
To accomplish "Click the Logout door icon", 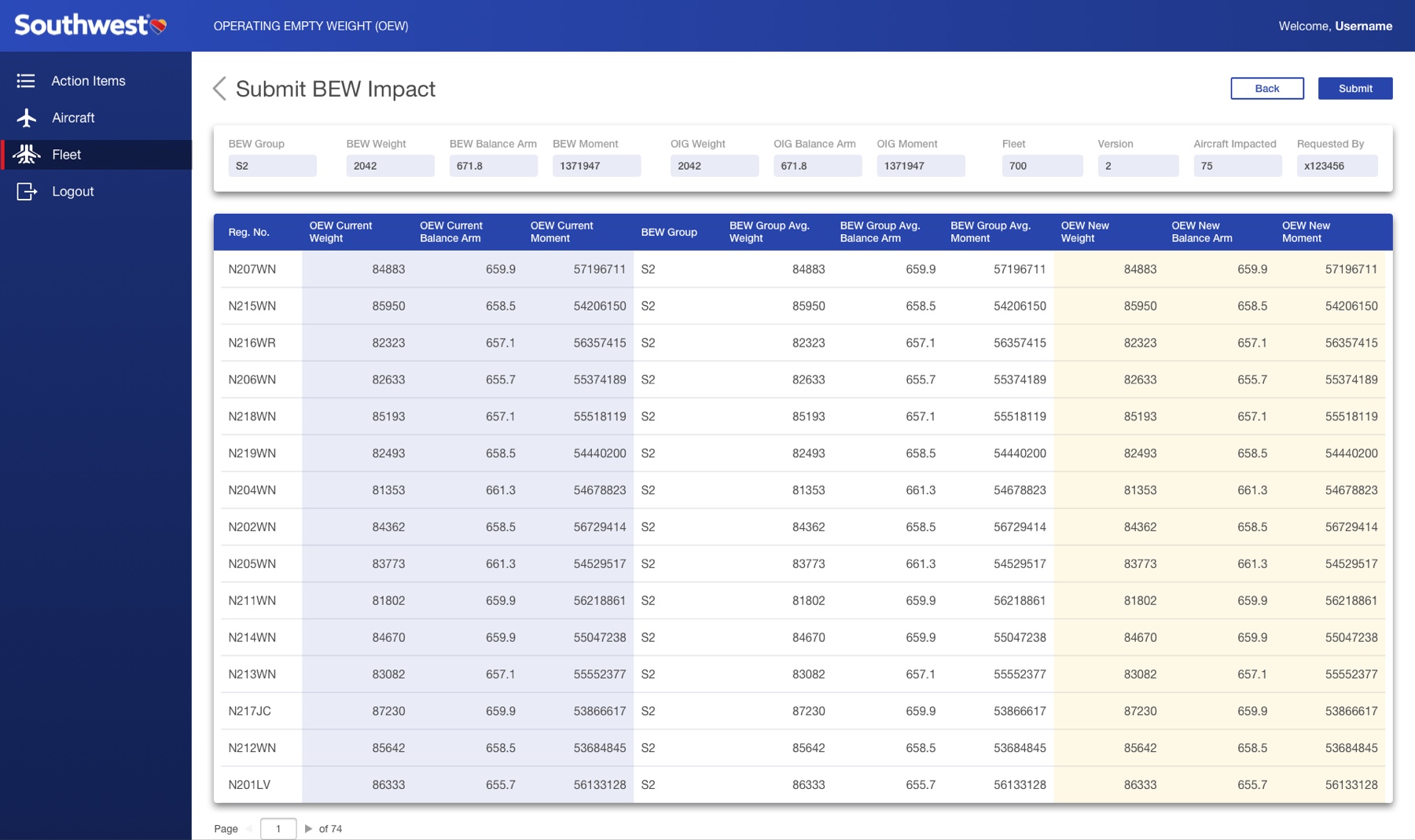I will click(x=27, y=192).
